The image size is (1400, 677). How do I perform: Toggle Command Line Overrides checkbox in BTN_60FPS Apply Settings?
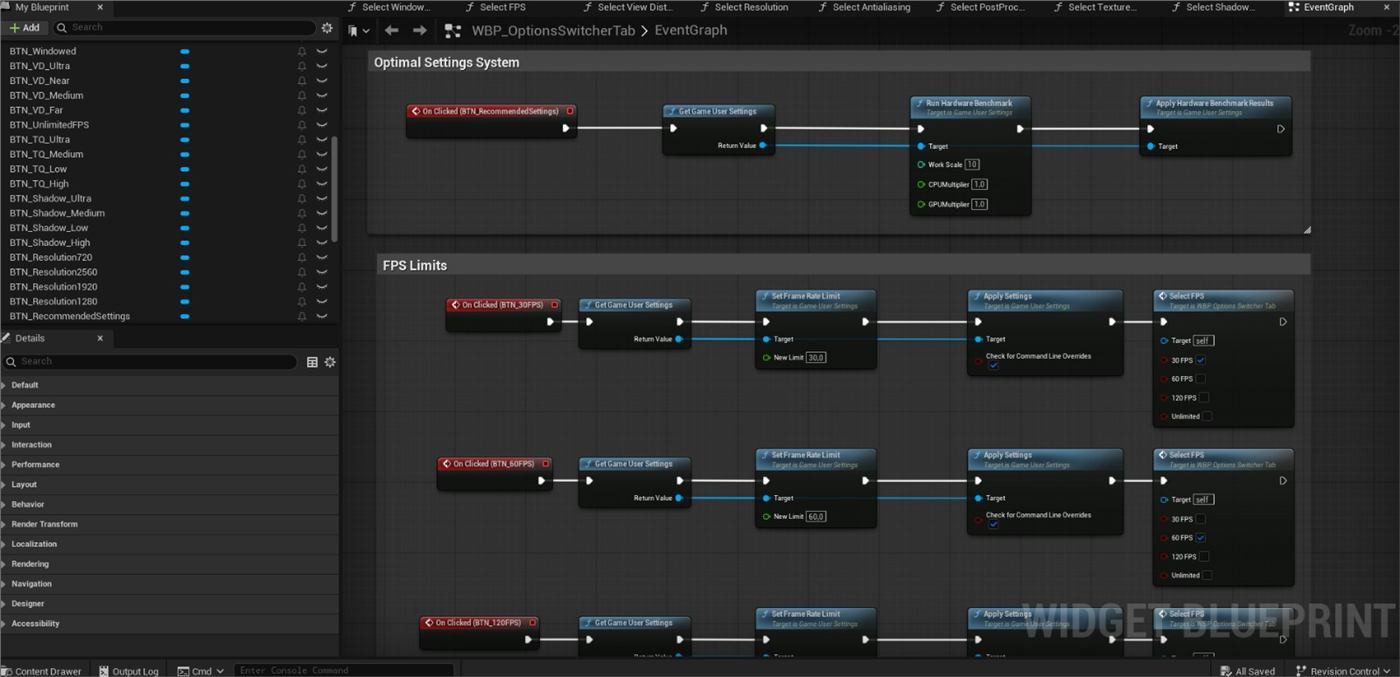(993, 526)
